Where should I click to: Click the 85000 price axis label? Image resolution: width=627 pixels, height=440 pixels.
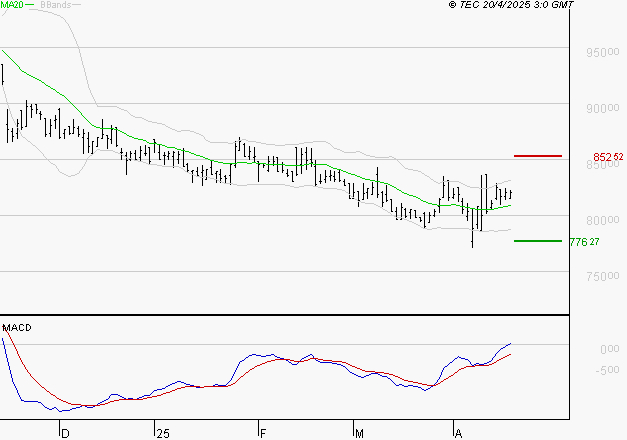pyautogui.click(x=603, y=165)
